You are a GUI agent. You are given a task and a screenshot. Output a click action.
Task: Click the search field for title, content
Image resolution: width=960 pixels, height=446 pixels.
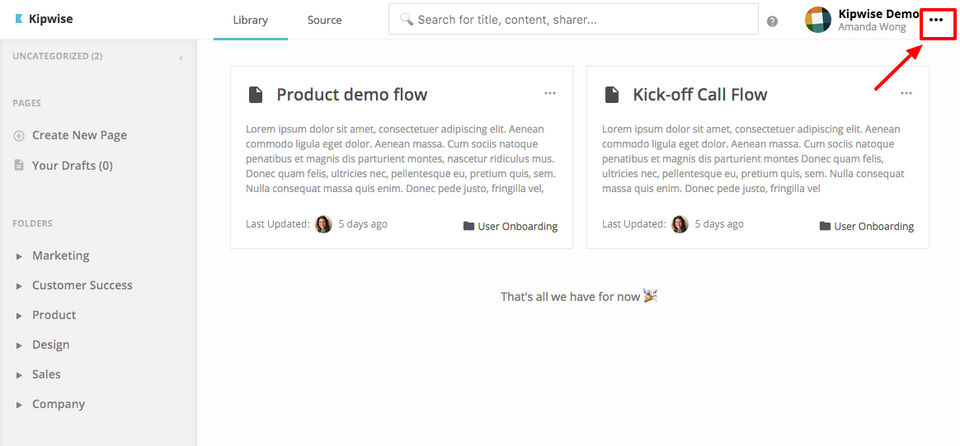[580, 19]
